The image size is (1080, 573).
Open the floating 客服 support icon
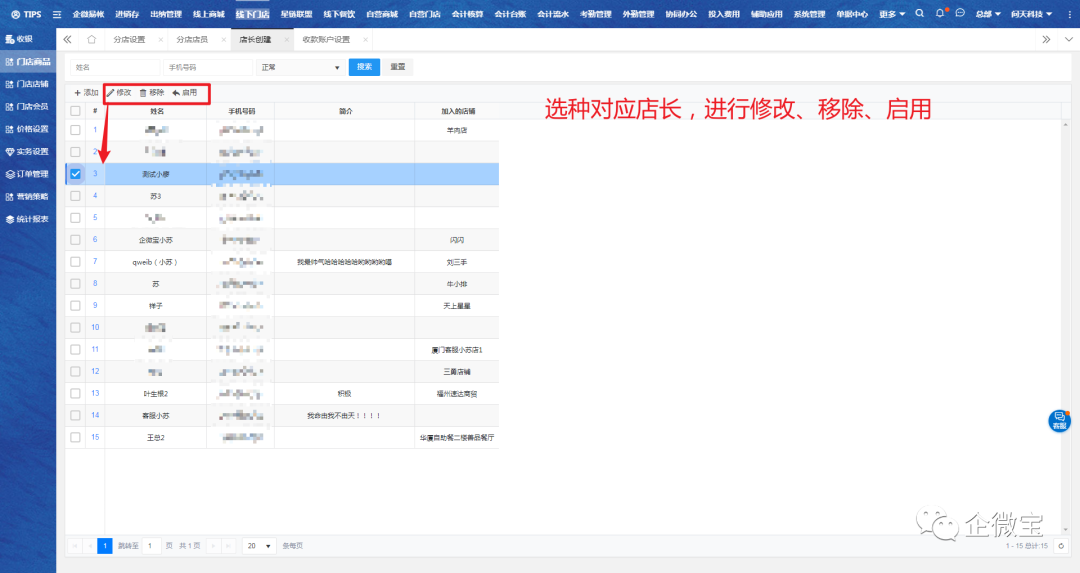[1059, 420]
